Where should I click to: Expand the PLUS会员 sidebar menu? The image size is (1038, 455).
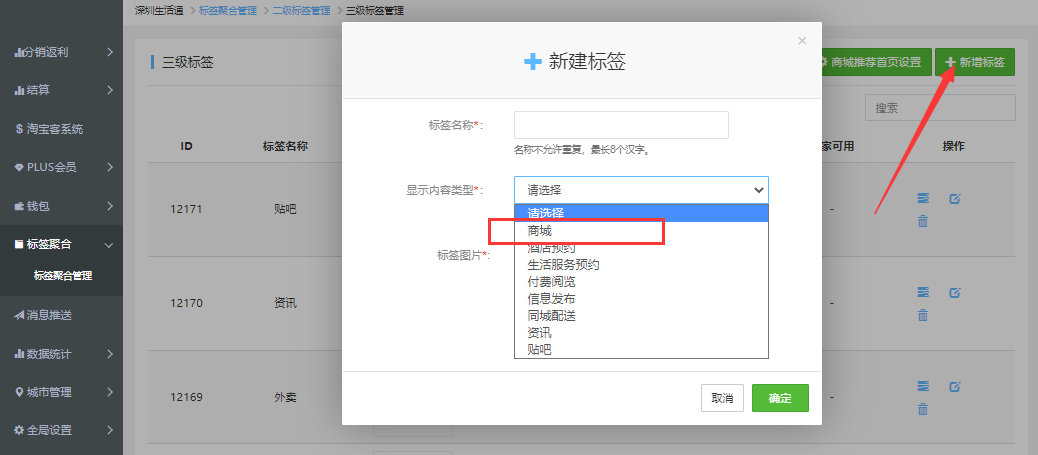60,167
